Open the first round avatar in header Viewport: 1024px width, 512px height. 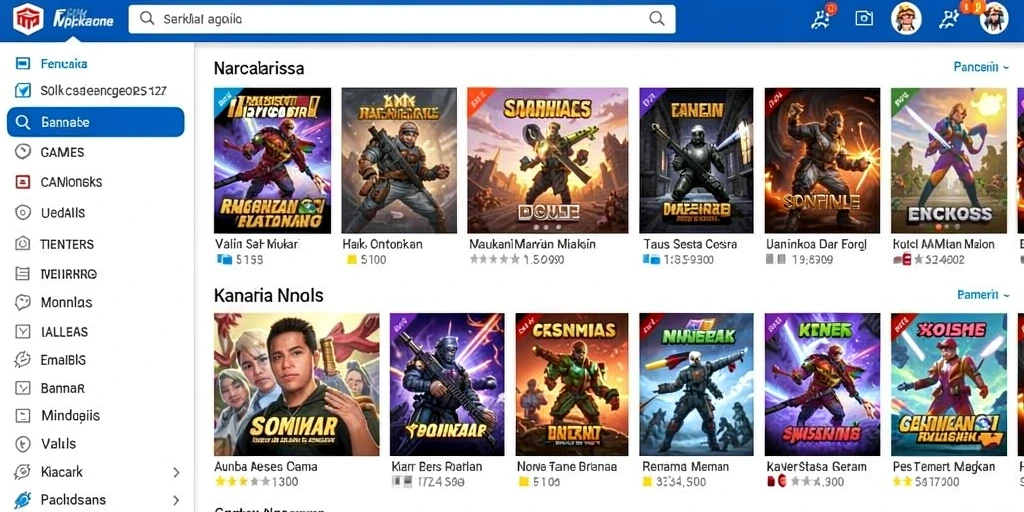(906, 18)
